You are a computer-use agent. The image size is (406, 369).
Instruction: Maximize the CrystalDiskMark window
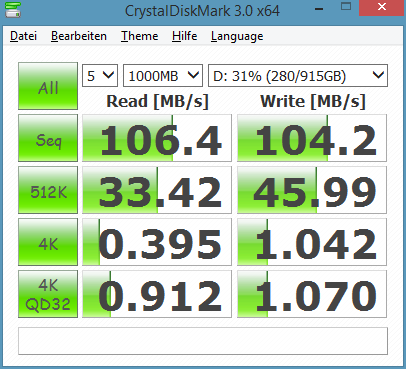point(346,7)
